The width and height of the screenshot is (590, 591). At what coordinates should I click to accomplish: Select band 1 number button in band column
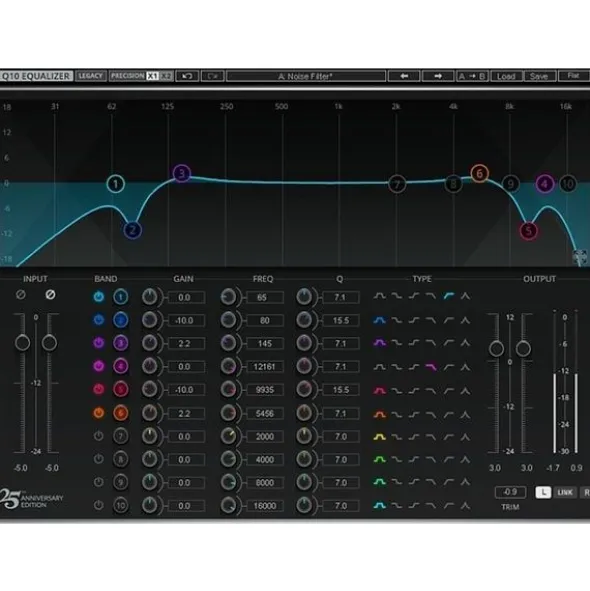(121, 297)
